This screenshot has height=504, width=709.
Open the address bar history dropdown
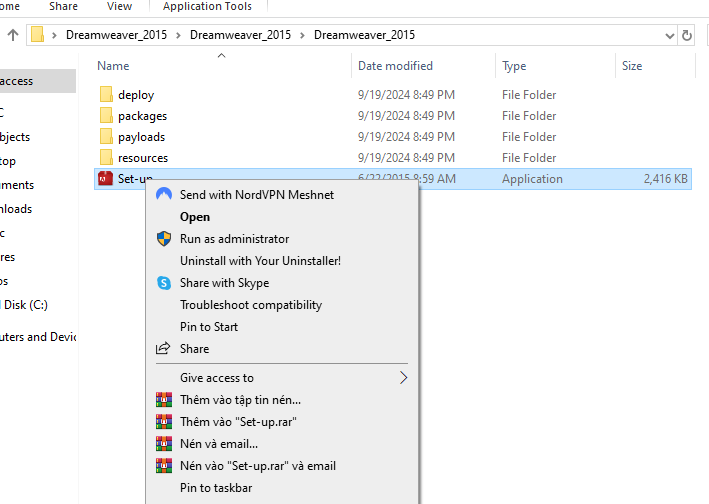[x=670, y=35]
